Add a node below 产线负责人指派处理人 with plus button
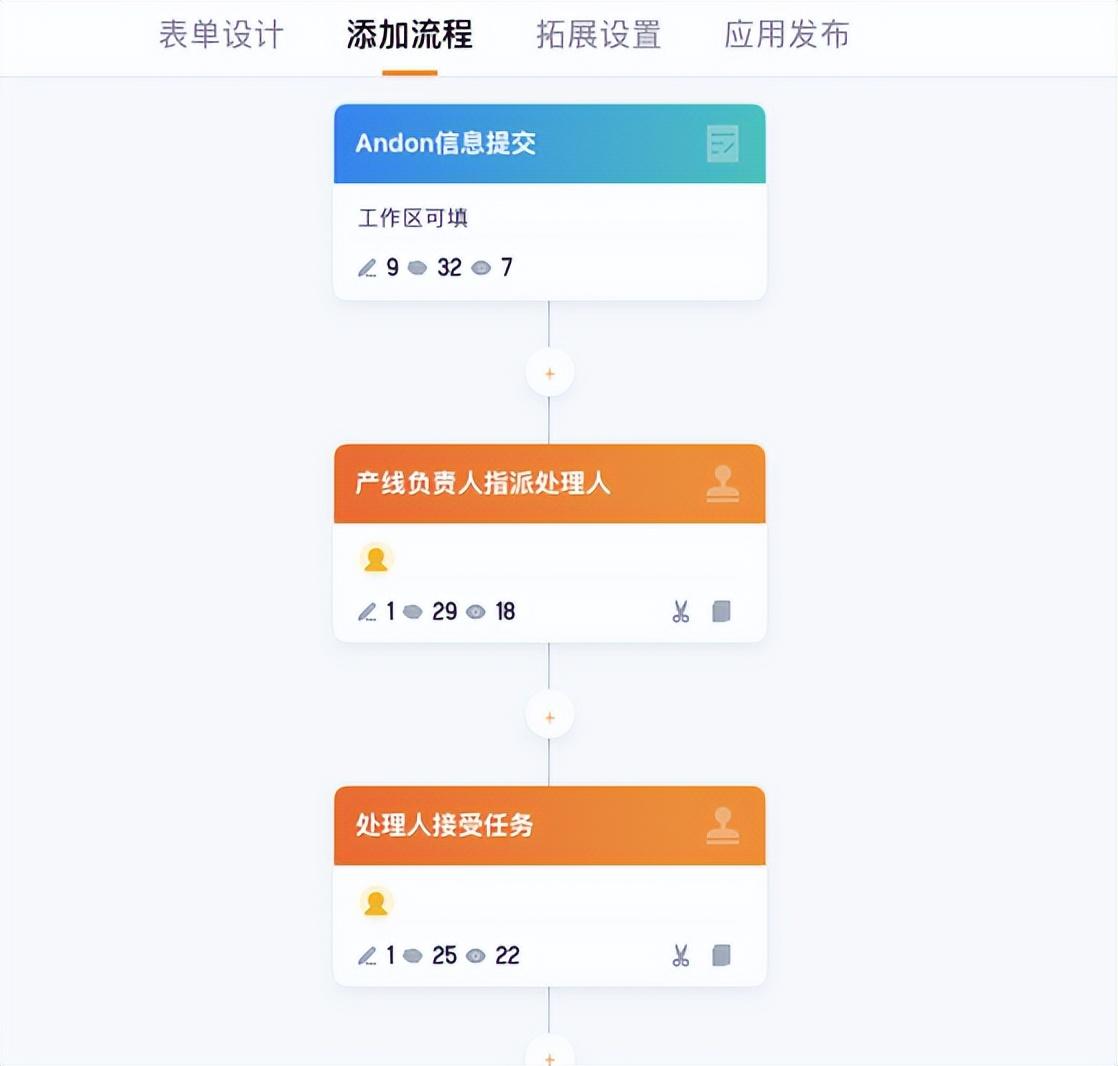 550,717
